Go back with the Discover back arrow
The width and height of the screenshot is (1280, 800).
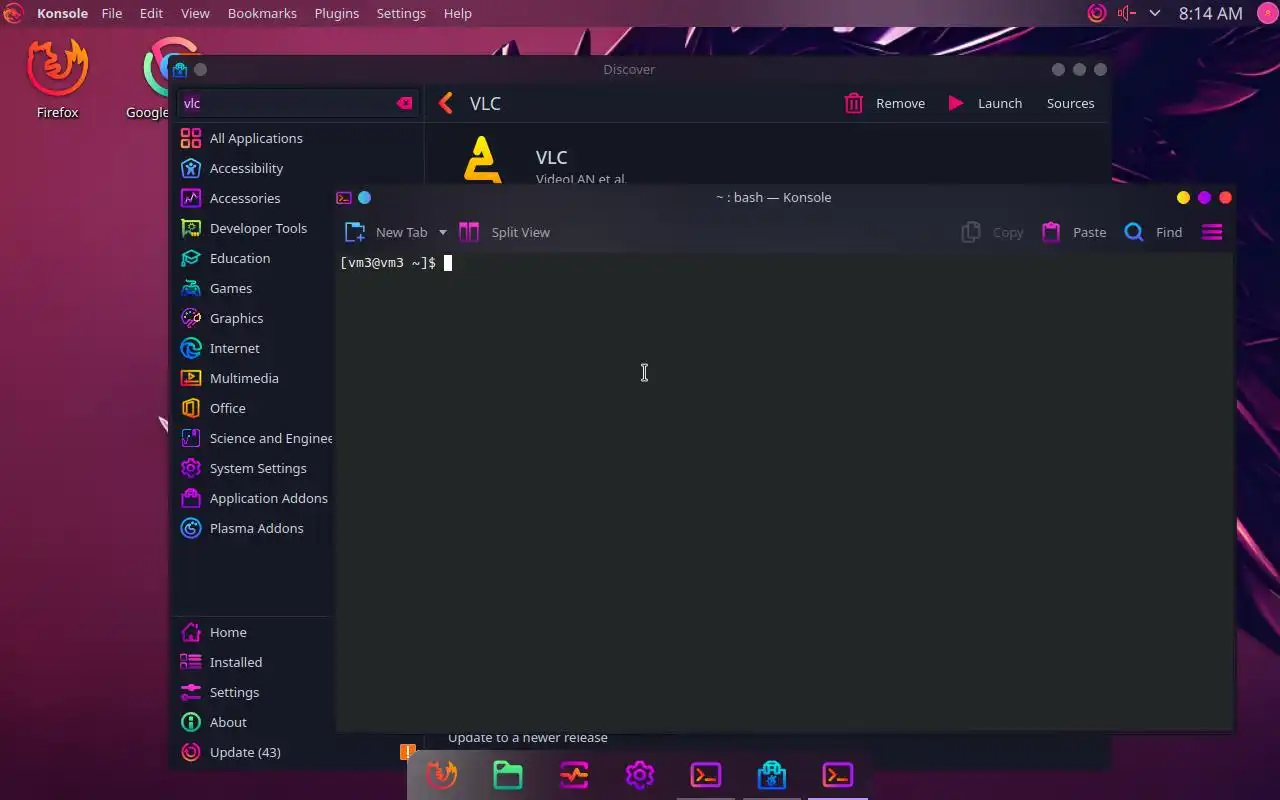click(x=446, y=103)
